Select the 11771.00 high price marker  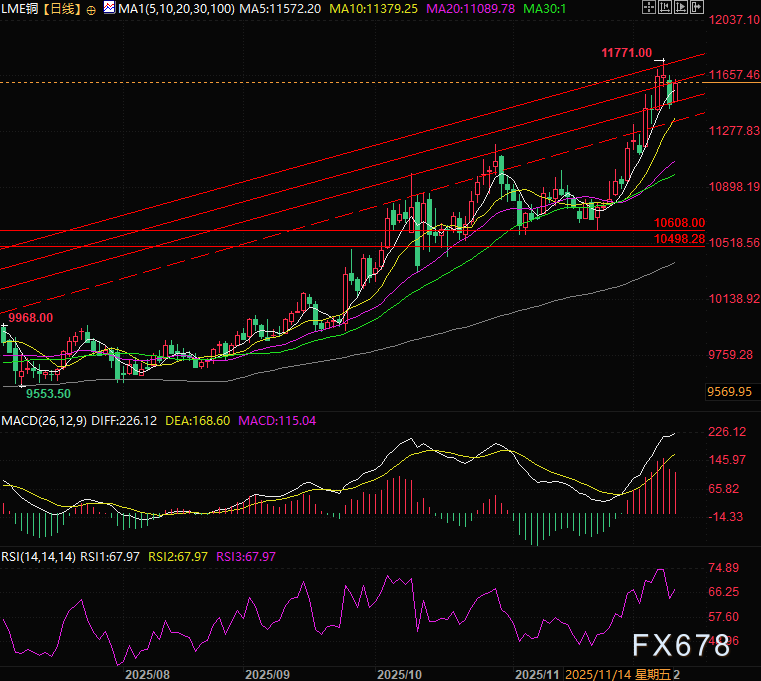point(626,52)
